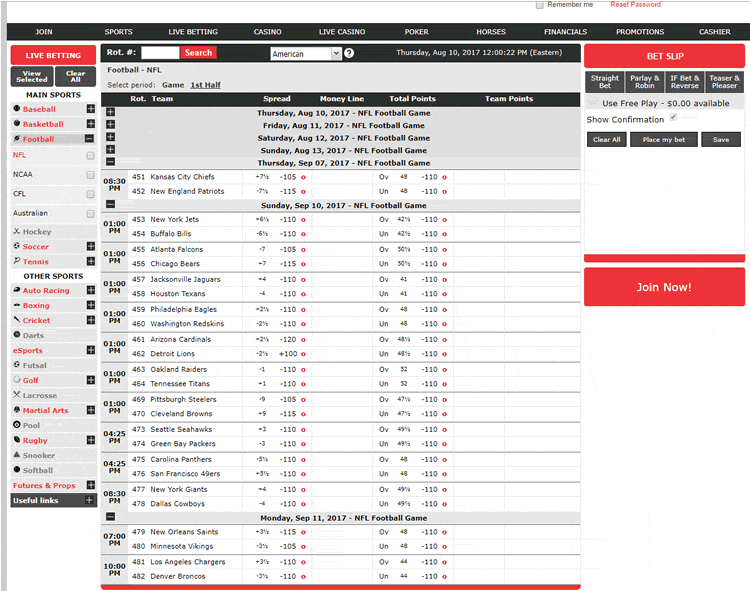Click the Cricket bat icon
This screenshot has height=591, width=750.
pos(17,319)
